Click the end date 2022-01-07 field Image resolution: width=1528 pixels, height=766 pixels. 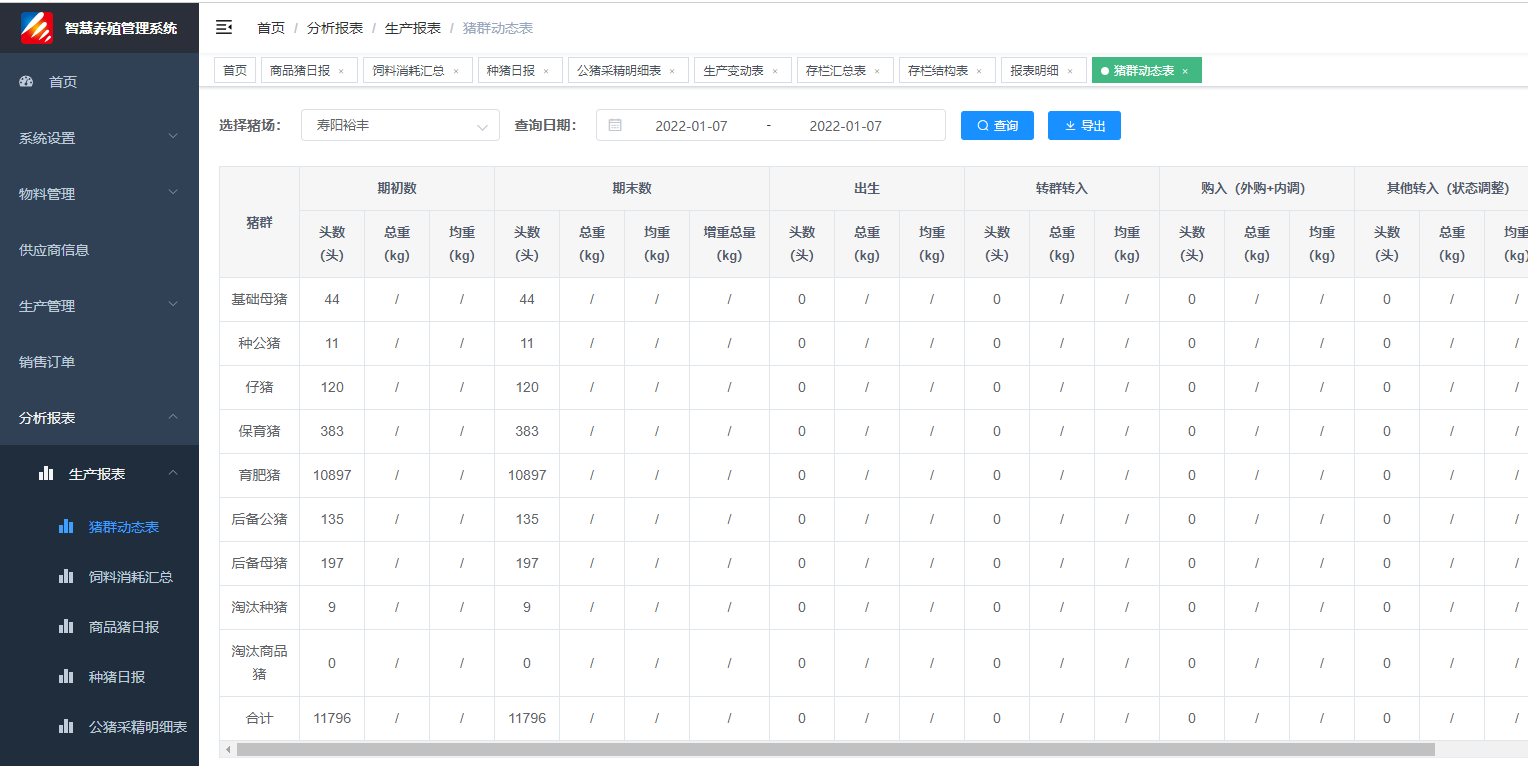coord(845,126)
